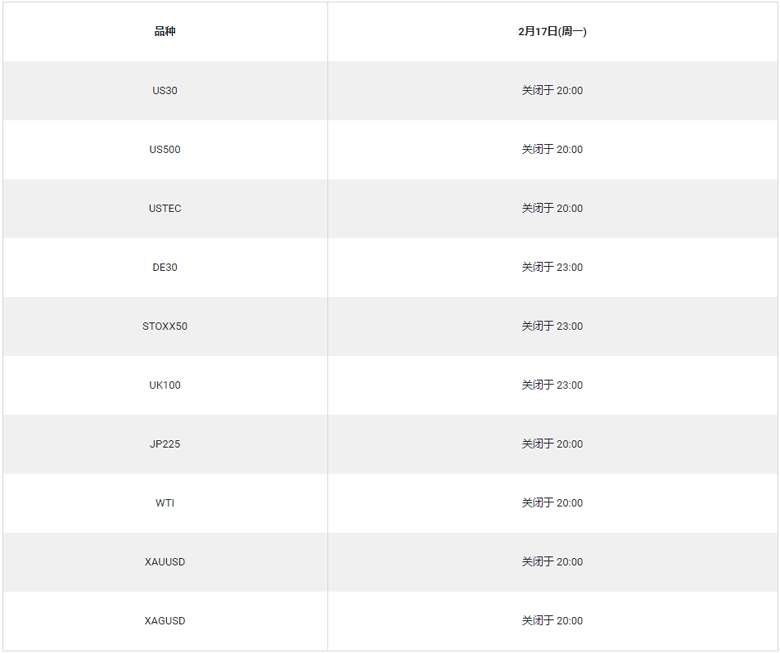This screenshot has width=780, height=653.
Task: Select the DE30 symbol cell
Action: (165, 267)
